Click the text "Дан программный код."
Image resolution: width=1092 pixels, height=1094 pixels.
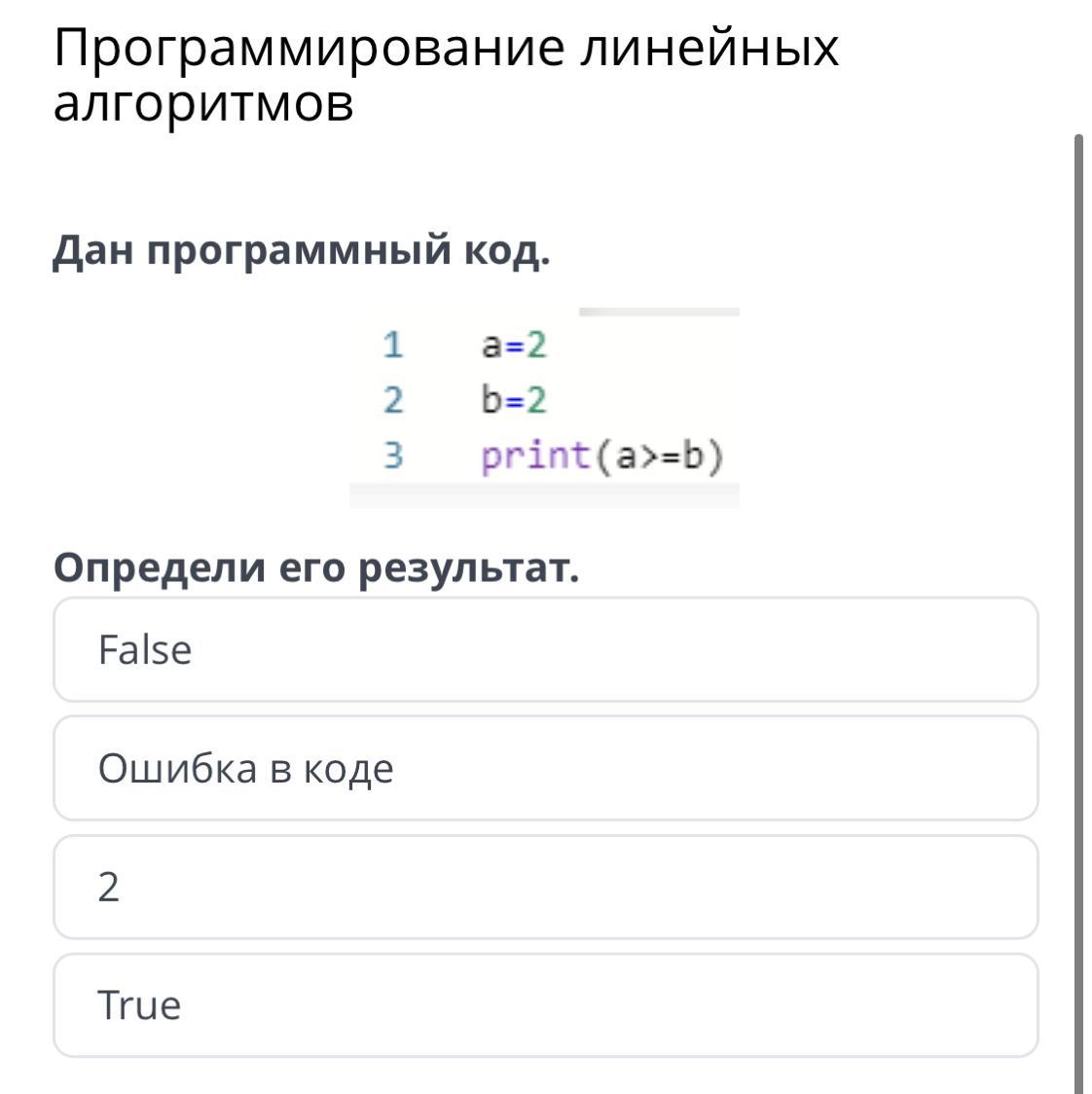[302, 250]
